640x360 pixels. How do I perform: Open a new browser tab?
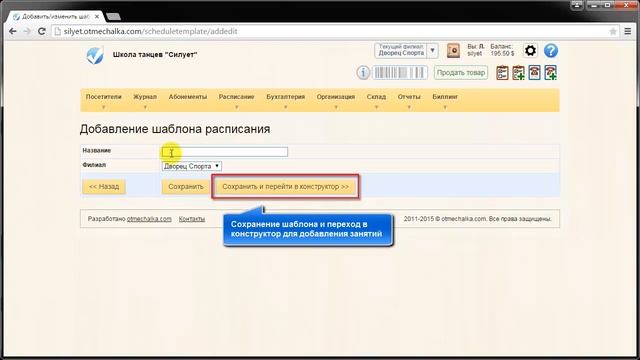(113, 17)
